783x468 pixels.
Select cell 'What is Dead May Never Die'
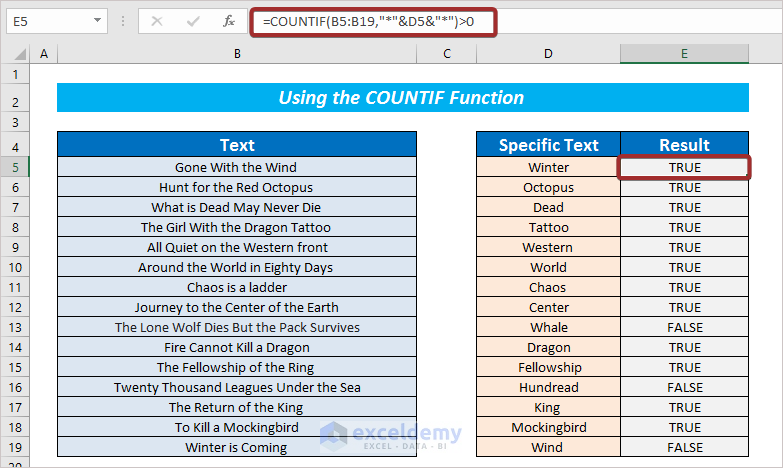237,207
